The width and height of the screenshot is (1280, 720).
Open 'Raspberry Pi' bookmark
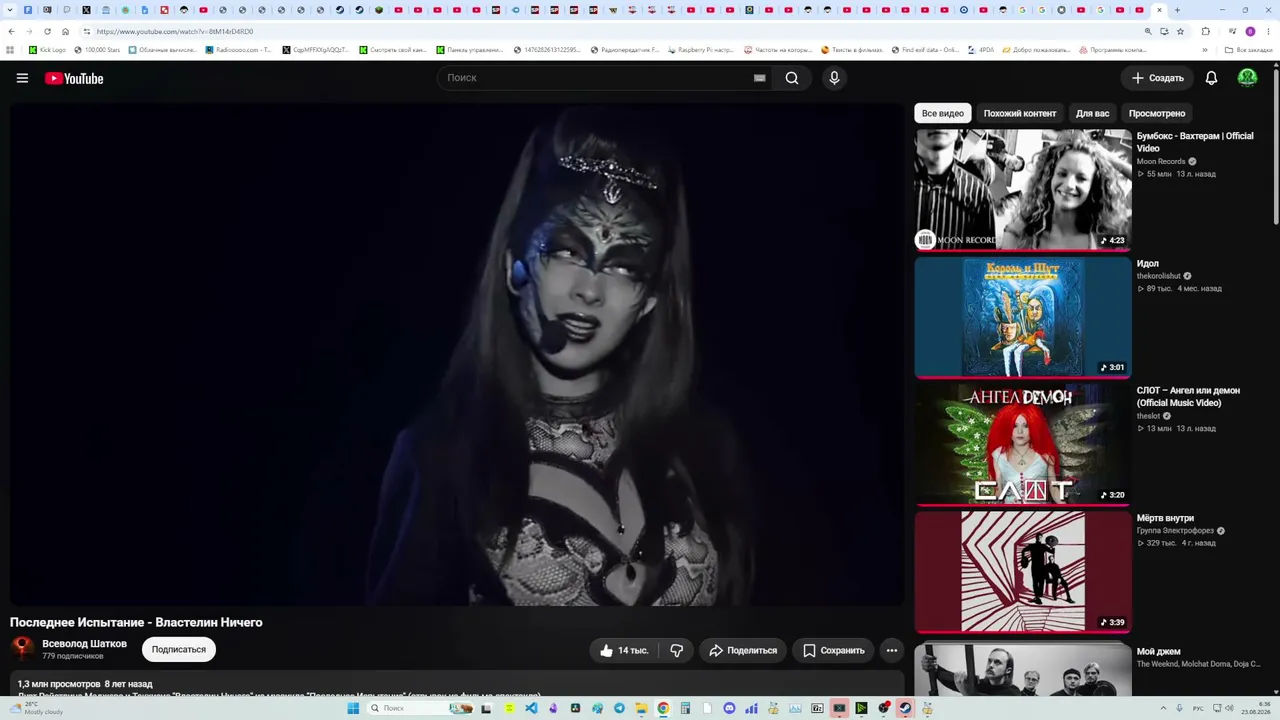[699, 49]
